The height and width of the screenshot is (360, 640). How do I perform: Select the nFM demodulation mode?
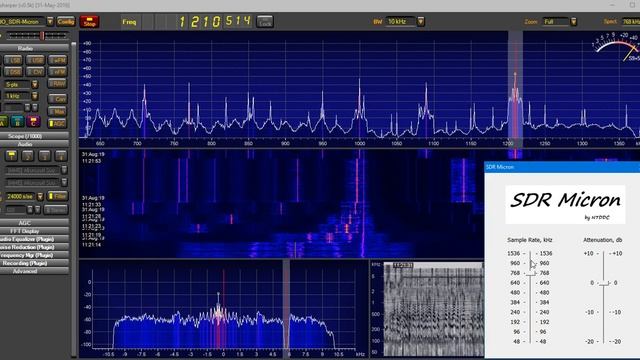coord(58,72)
